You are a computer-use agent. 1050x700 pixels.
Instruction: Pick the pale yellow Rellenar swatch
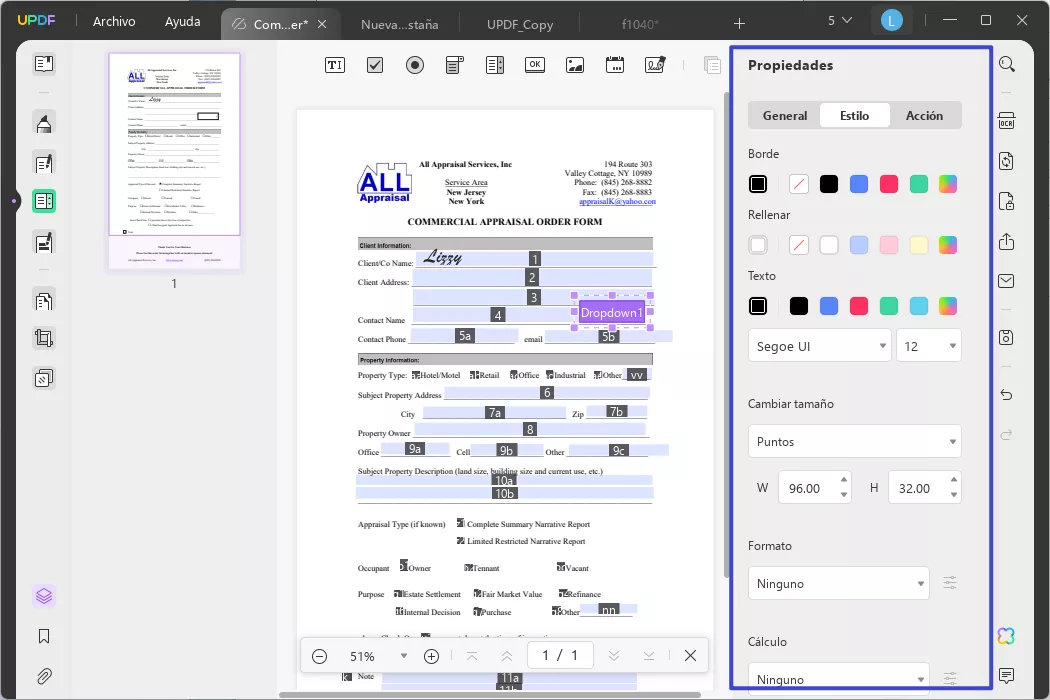click(919, 245)
